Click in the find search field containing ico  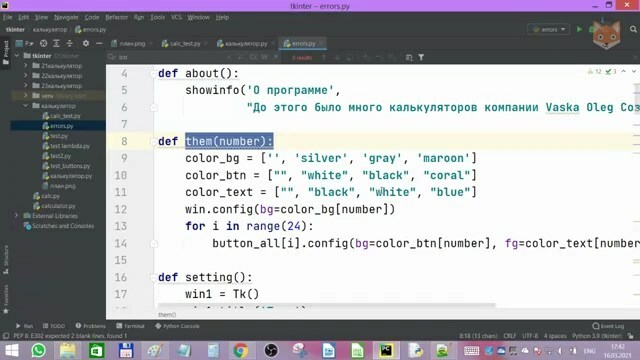(171, 57)
